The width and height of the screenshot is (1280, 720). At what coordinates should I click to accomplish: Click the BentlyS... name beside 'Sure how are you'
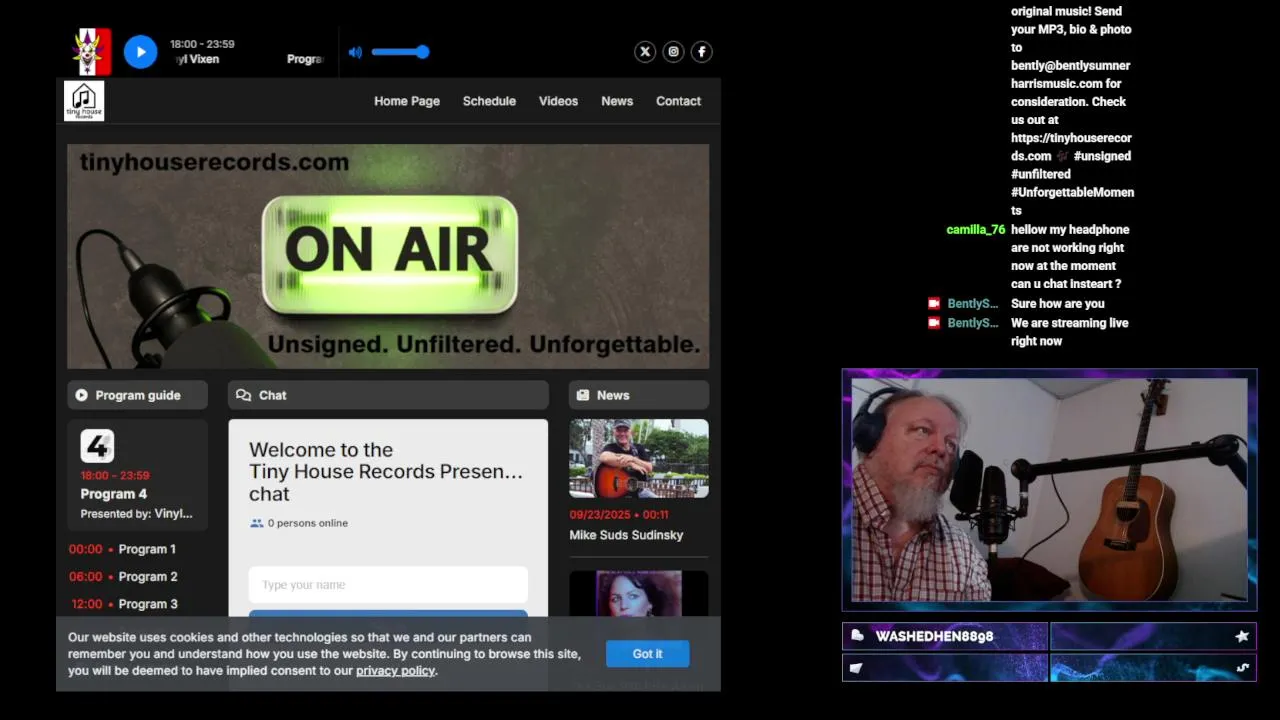pos(972,304)
